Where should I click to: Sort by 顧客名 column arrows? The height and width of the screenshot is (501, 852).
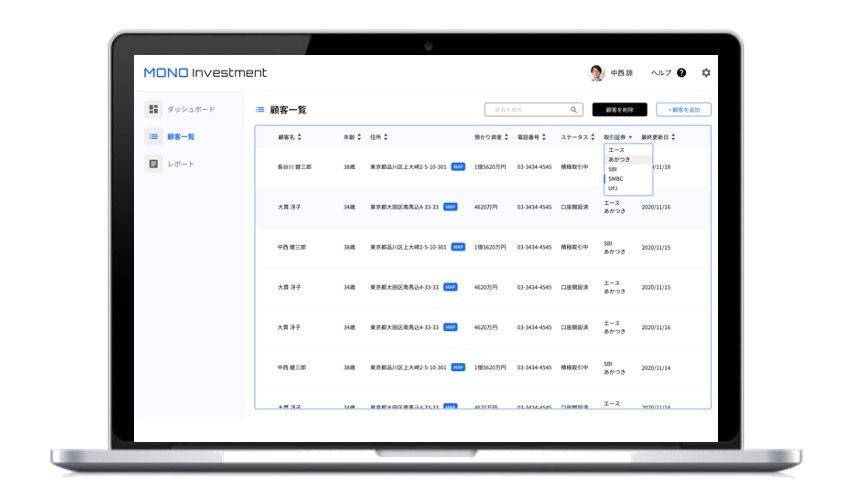click(299, 137)
